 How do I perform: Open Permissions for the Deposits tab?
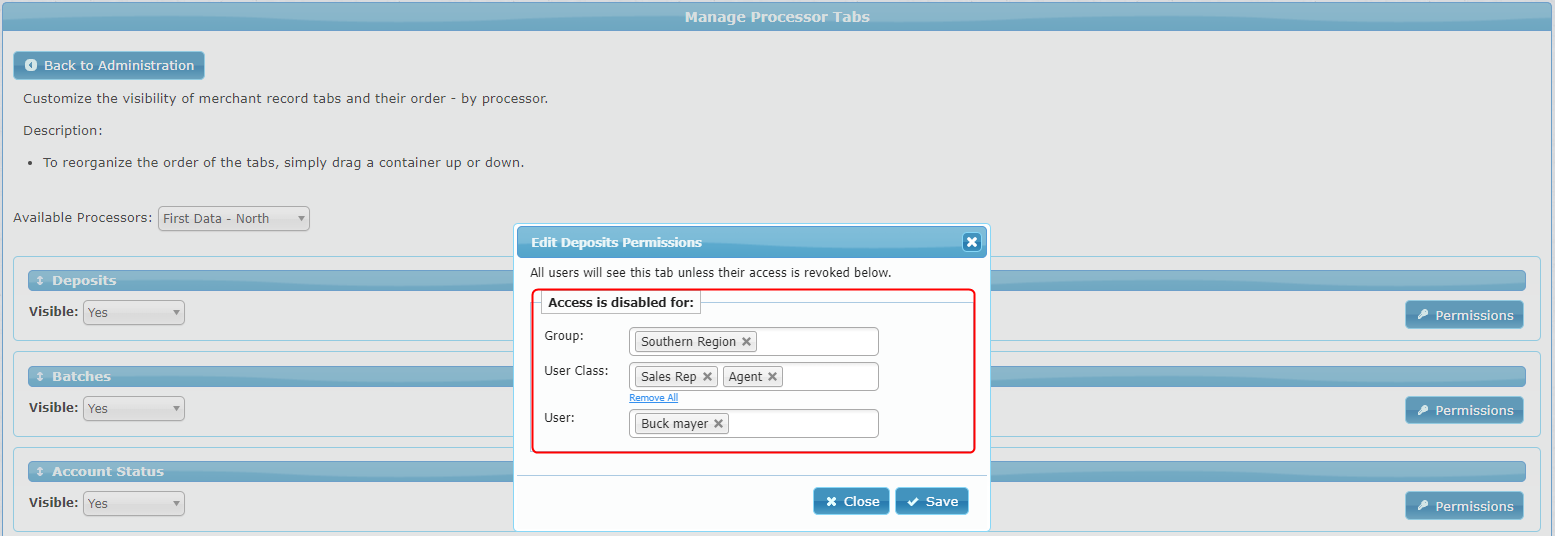click(x=1464, y=315)
